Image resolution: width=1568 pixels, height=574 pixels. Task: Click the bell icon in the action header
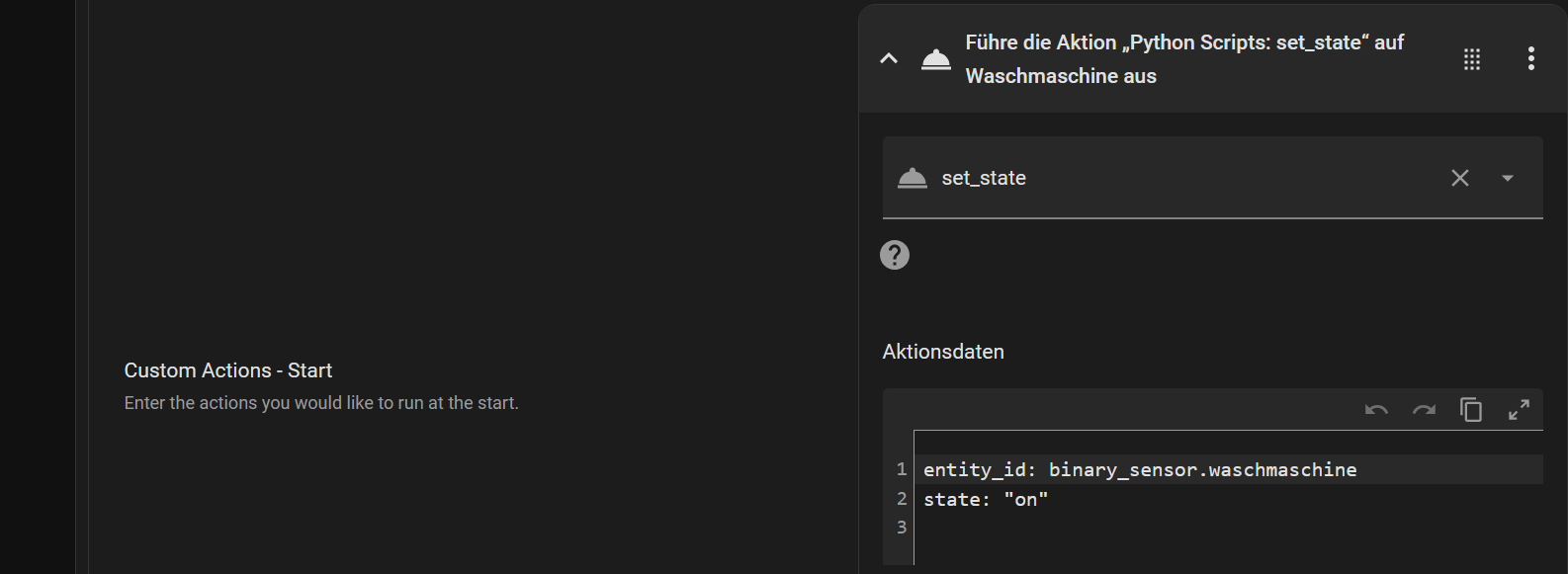point(935,59)
